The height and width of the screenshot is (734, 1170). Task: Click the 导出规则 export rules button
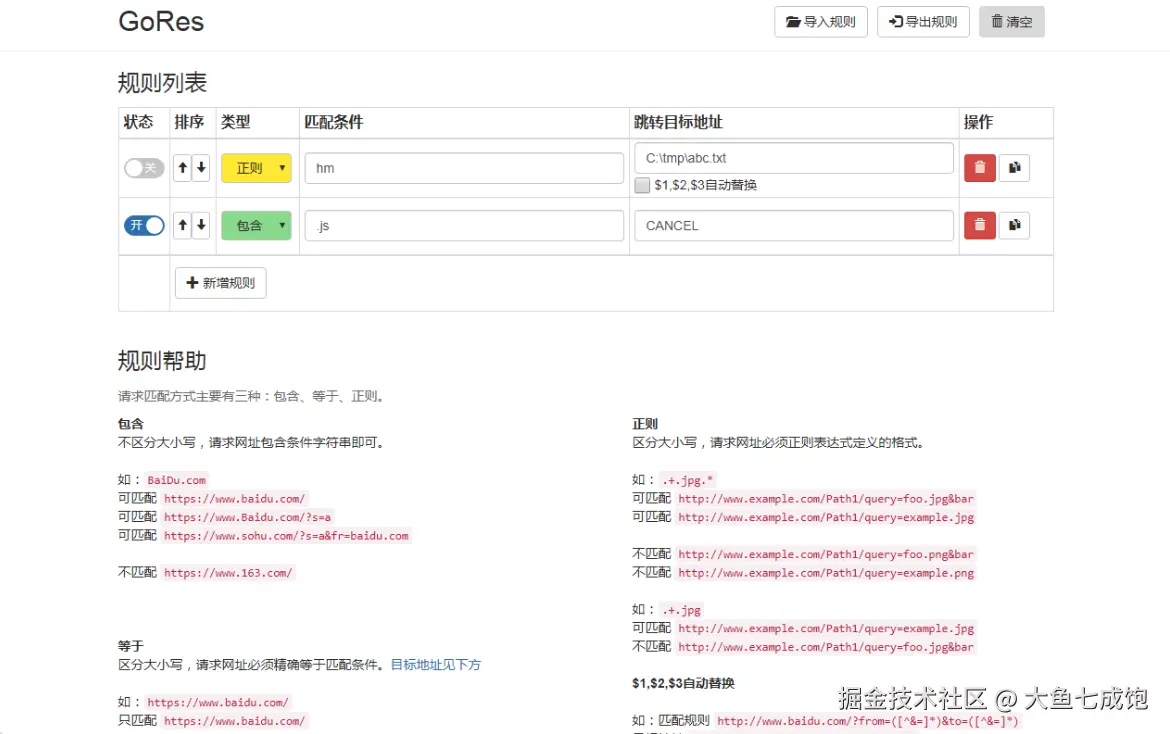[923, 22]
